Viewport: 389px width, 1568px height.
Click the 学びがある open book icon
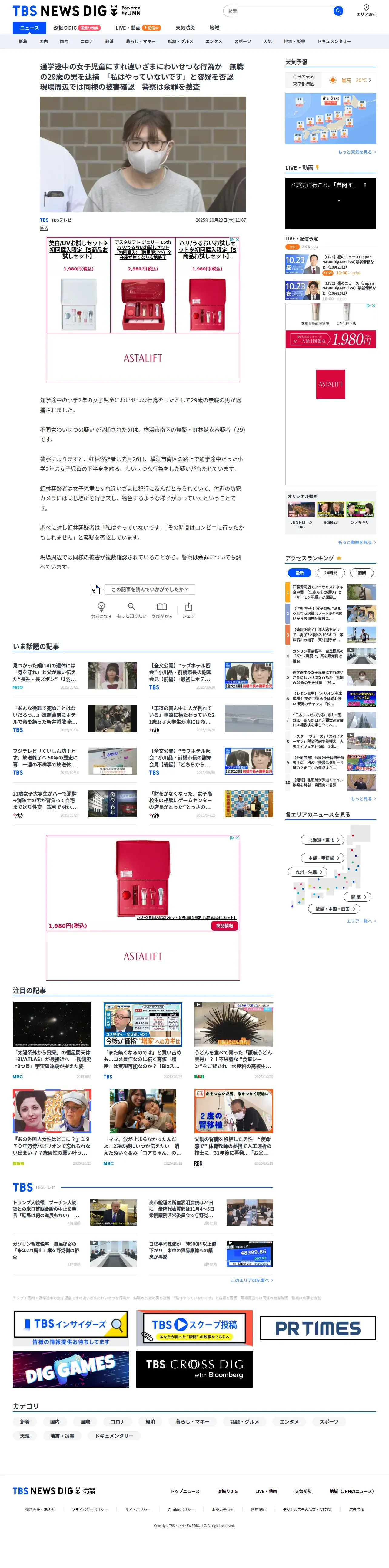click(x=162, y=606)
